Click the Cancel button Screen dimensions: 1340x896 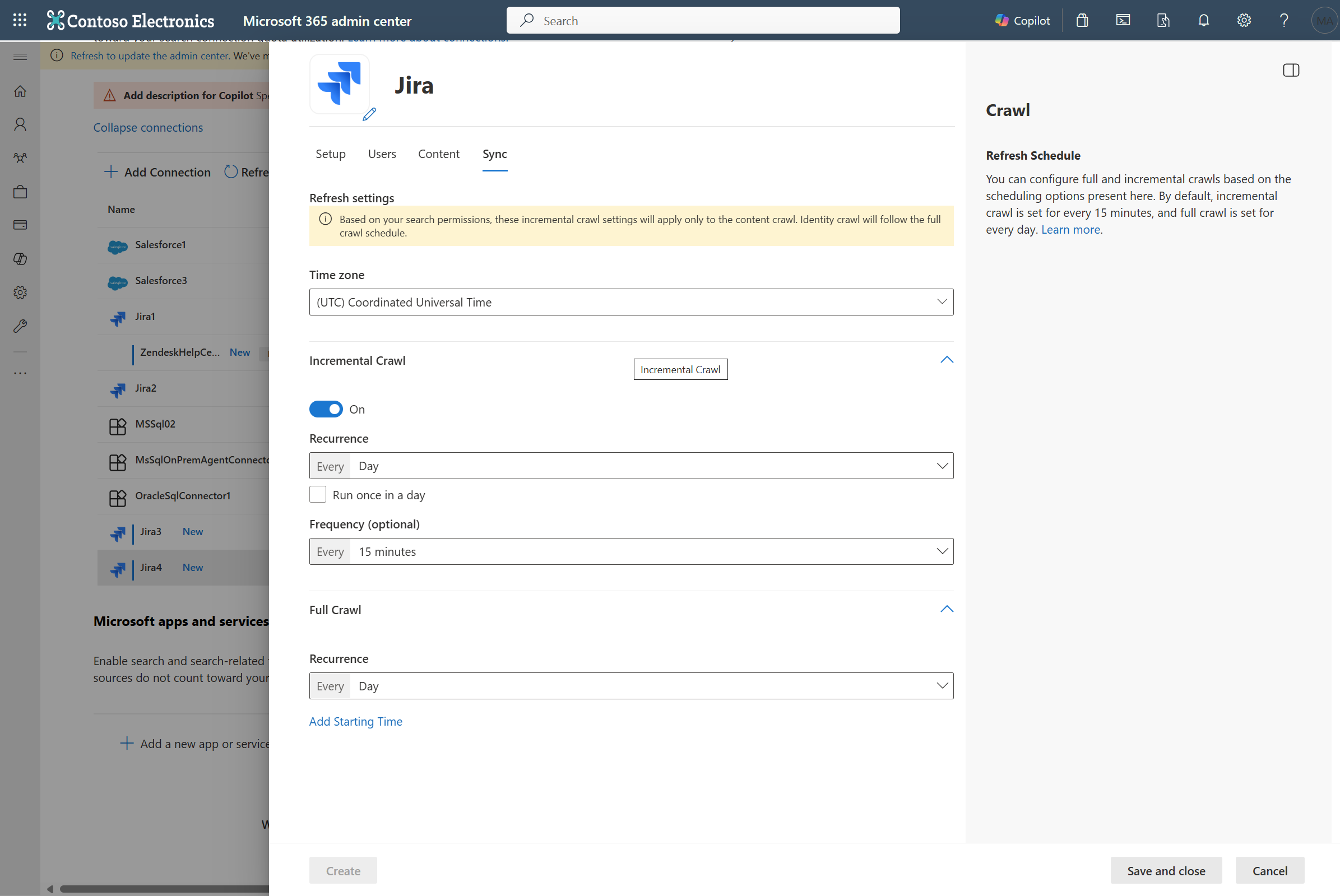[x=1269, y=870]
